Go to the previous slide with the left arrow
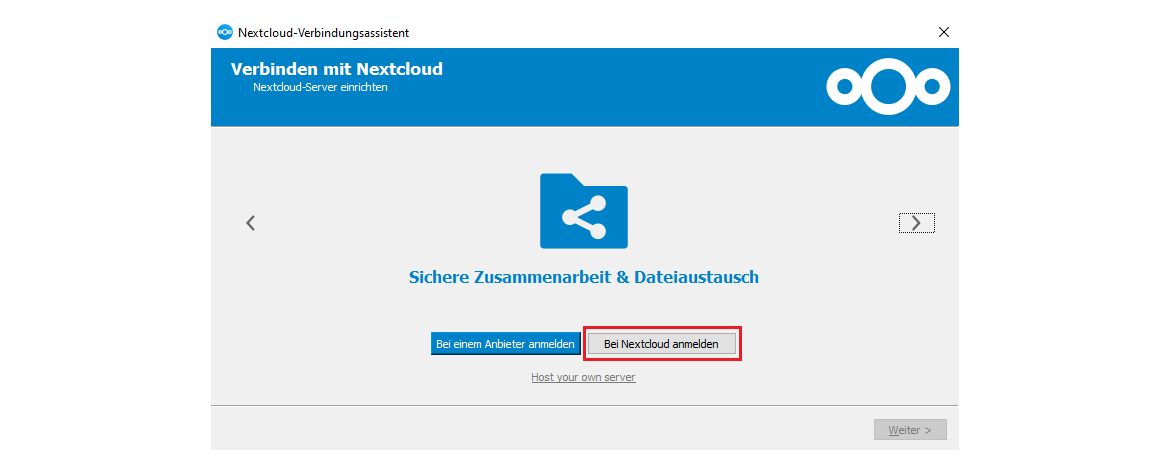The image size is (1170, 470). tap(251, 223)
